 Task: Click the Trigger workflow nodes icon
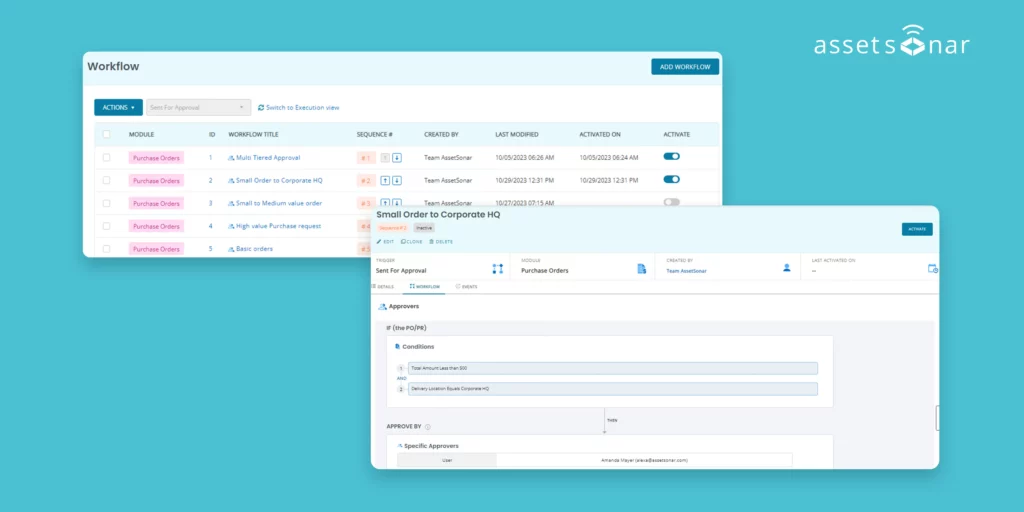[x=497, y=268]
